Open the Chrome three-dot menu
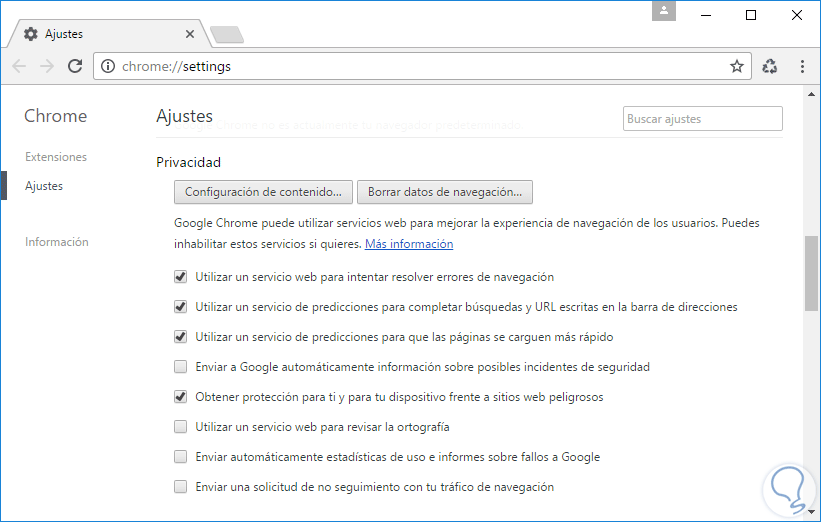This screenshot has height=522, width=821. [x=802, y=66]
